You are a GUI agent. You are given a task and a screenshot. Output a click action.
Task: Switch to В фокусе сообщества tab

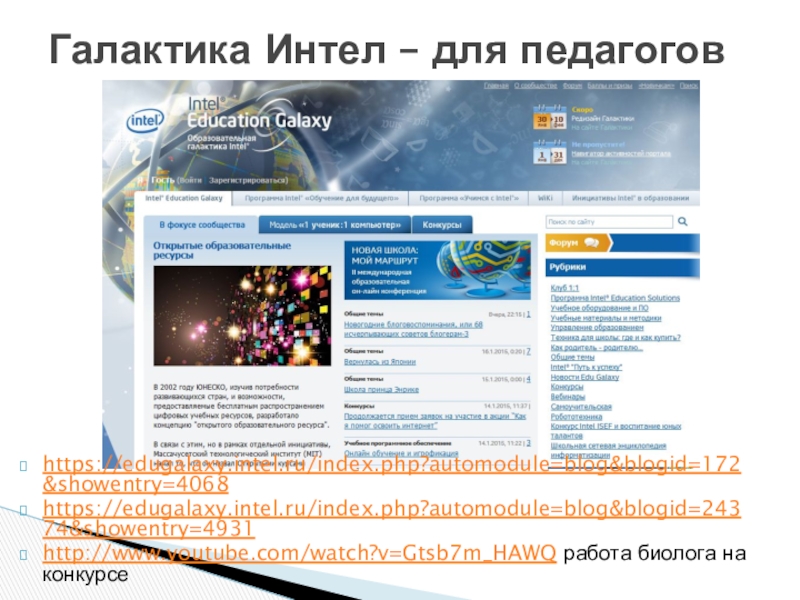point(202,224)
